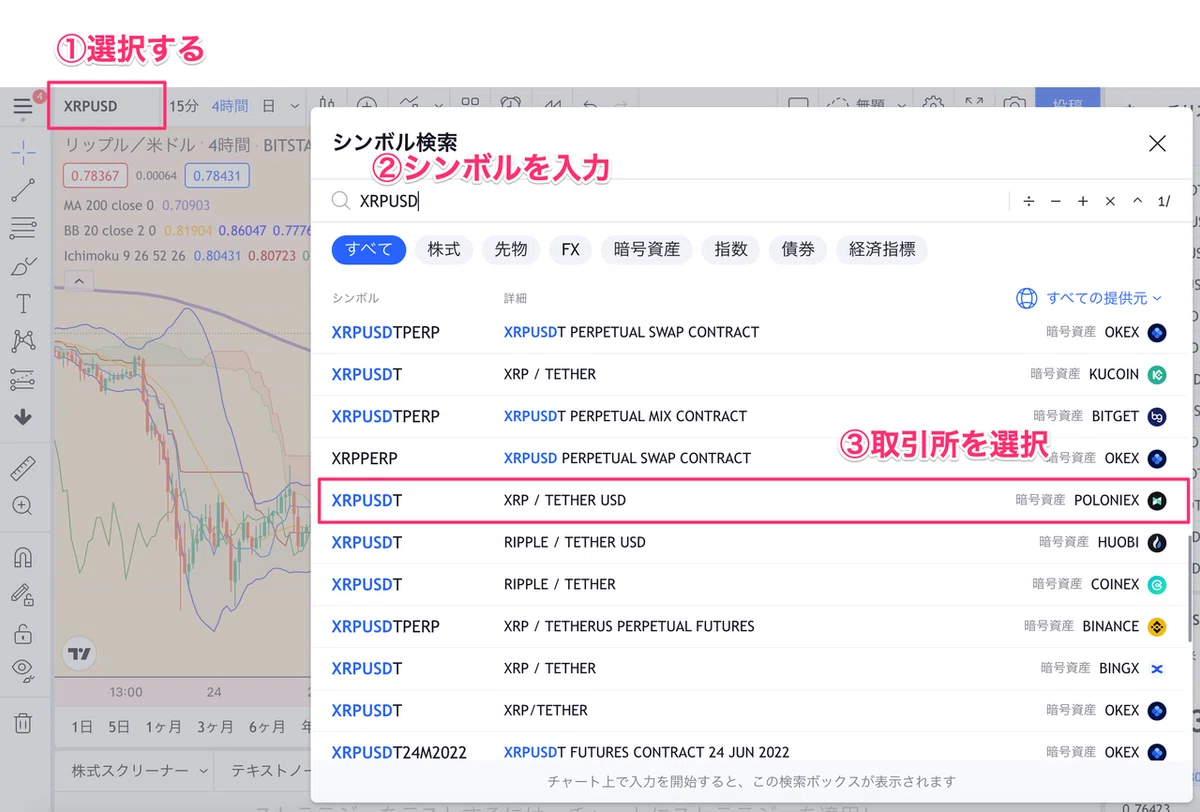The image size is (1200, 812).
Task: Open the すべての提供元 sources dropdown
Action: 1090,298
